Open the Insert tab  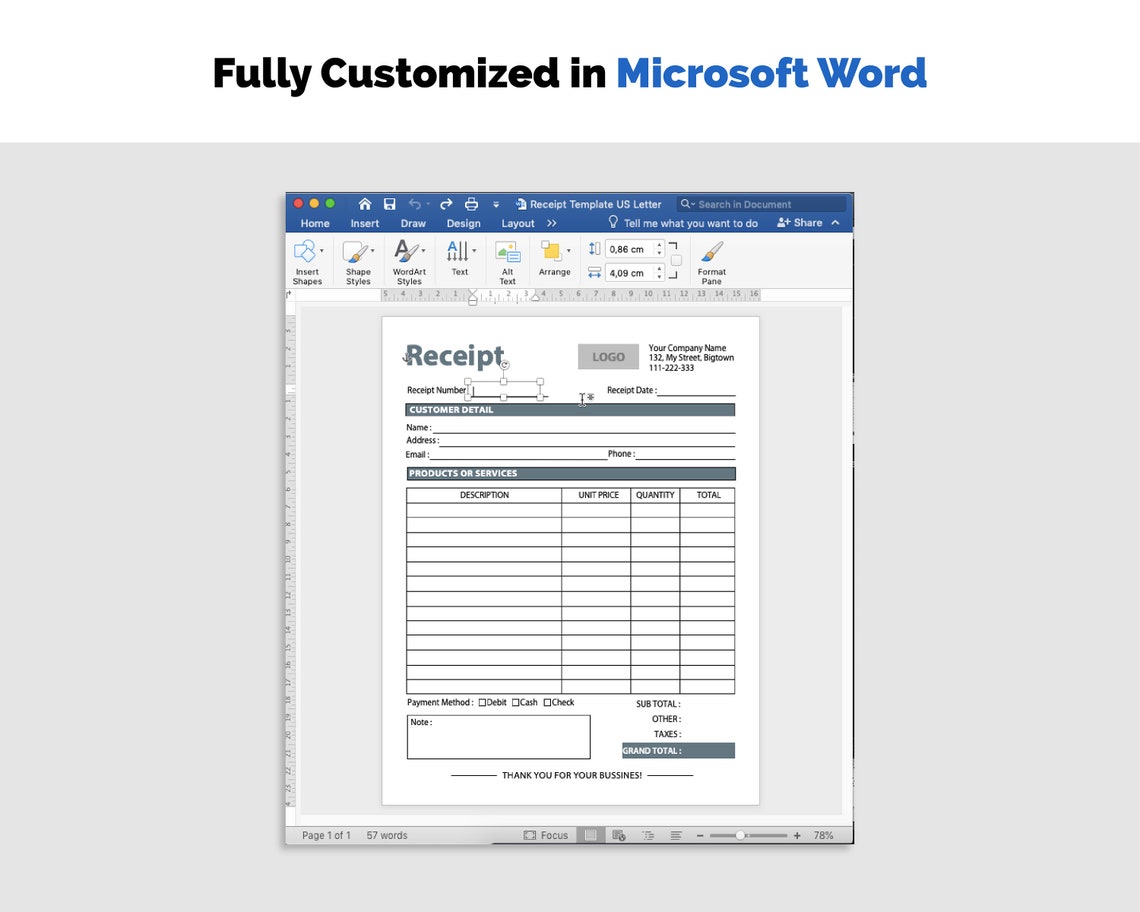click(x=364, y=223)
